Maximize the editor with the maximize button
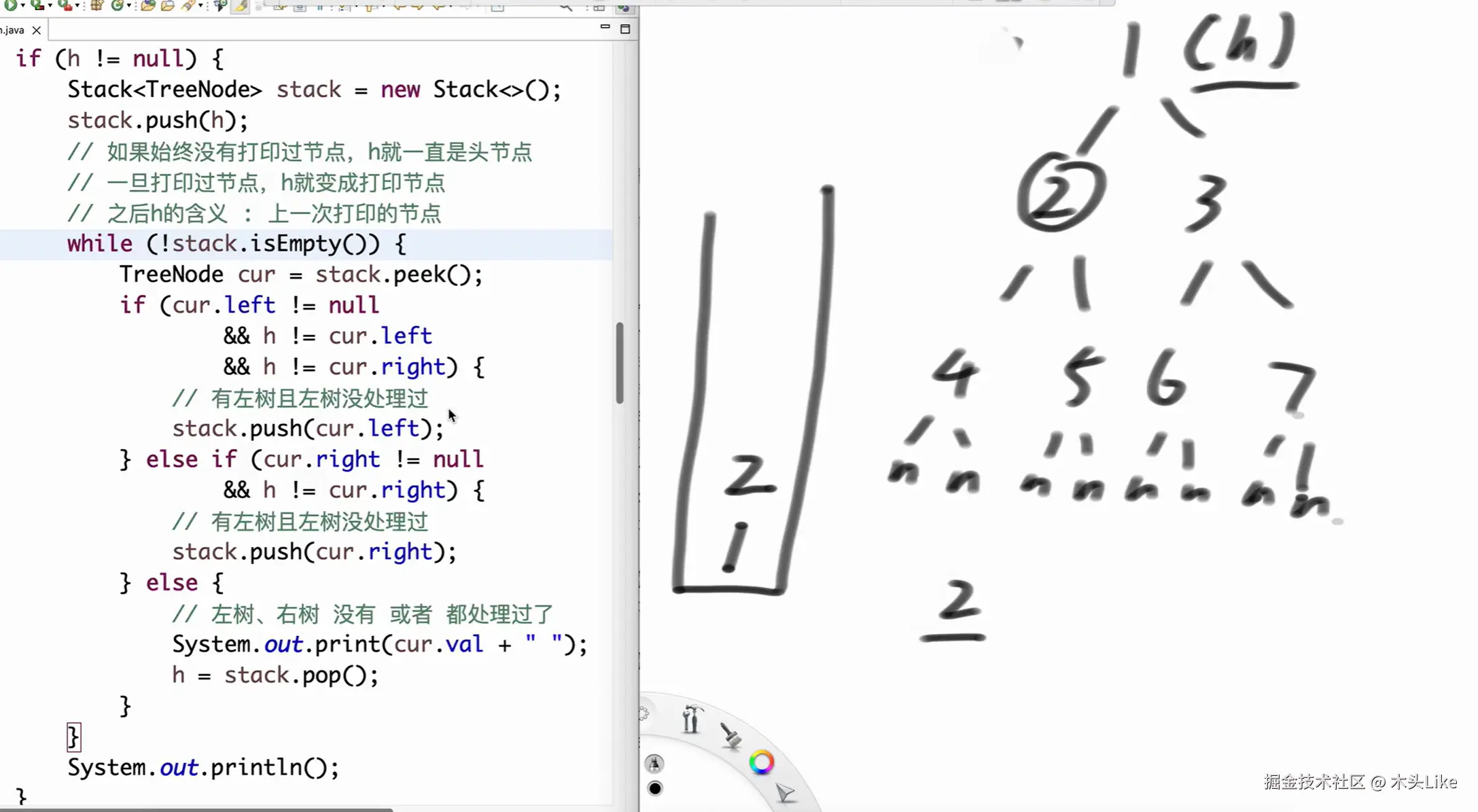The width and height of the screenshot is (1478, 812). point(624,29)
